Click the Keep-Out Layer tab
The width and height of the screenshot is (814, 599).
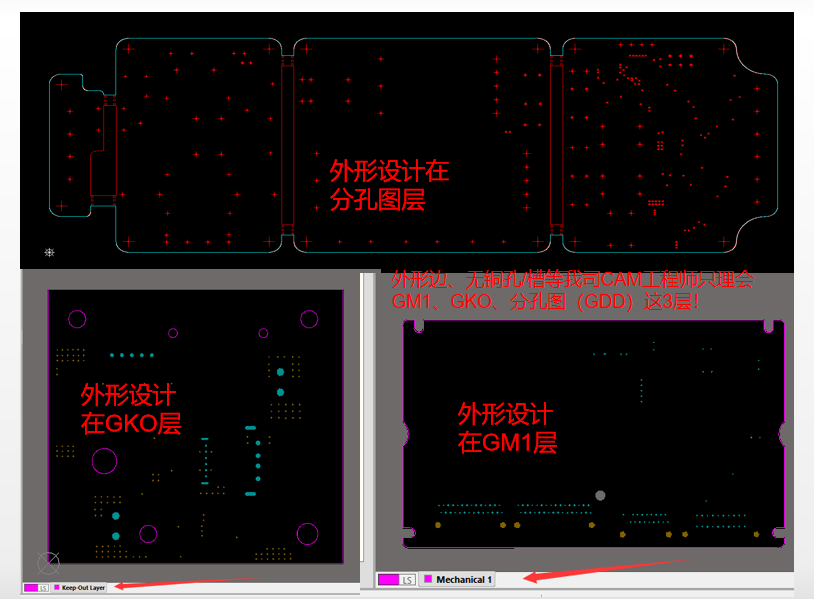83,587
